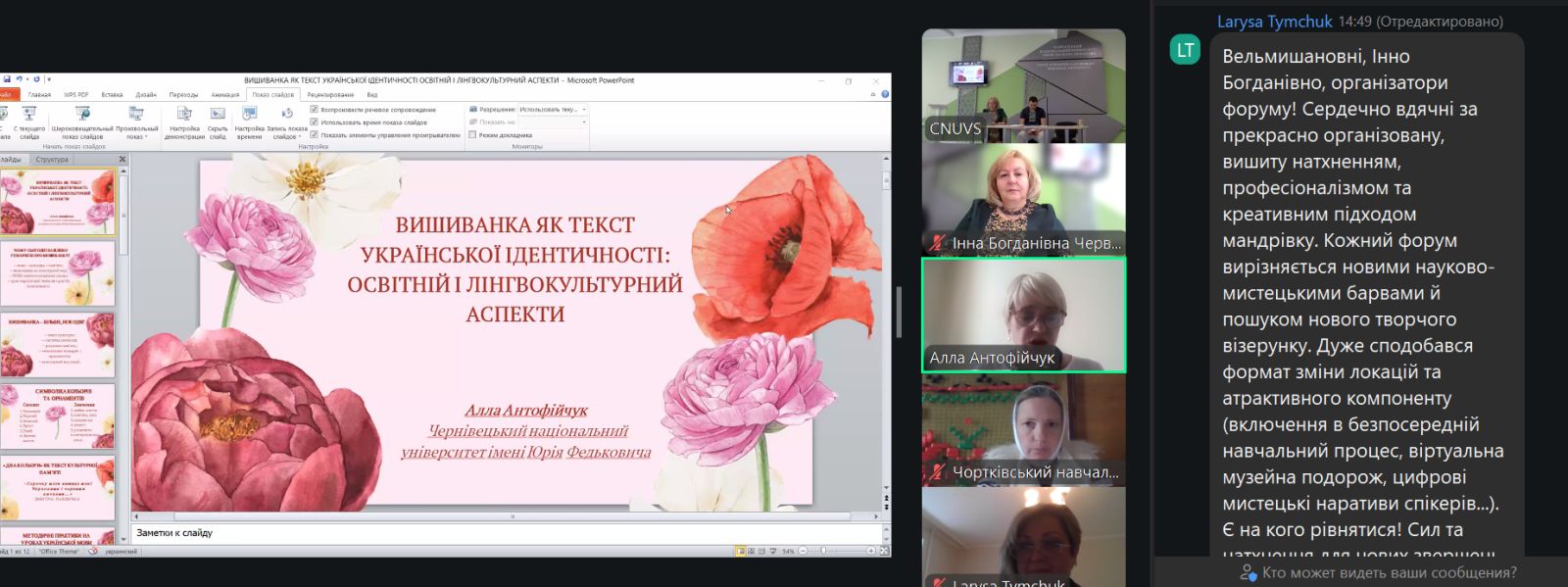Click the Undo arrow in PowerPoint title bar
This screenshot has width=1568, height=587.
coord(19,79)
